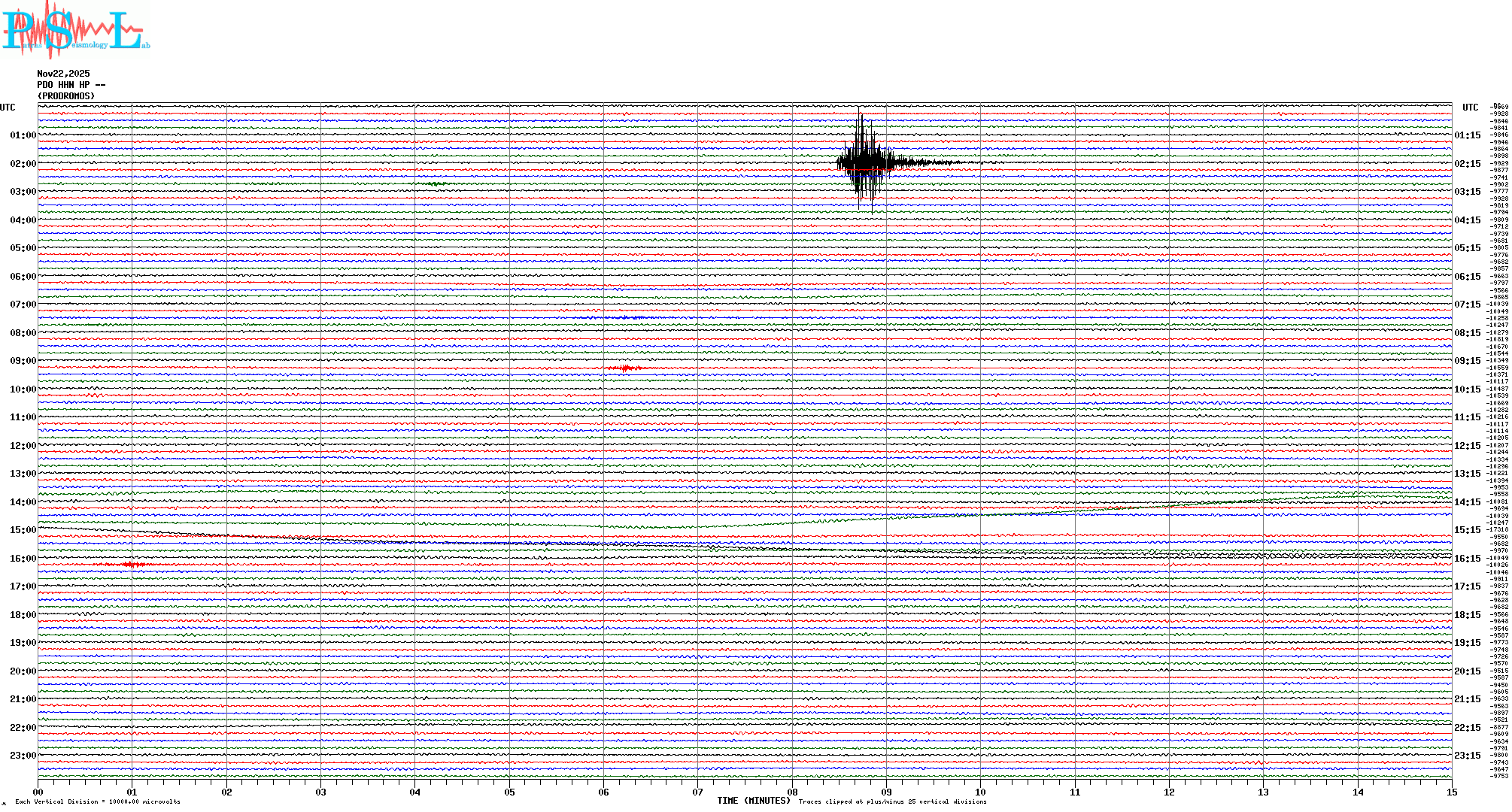1512x812 pixels.
Task: Click the 'Traces clipped' footnote text
Action: pyautogui.click(x=892, y=801)
